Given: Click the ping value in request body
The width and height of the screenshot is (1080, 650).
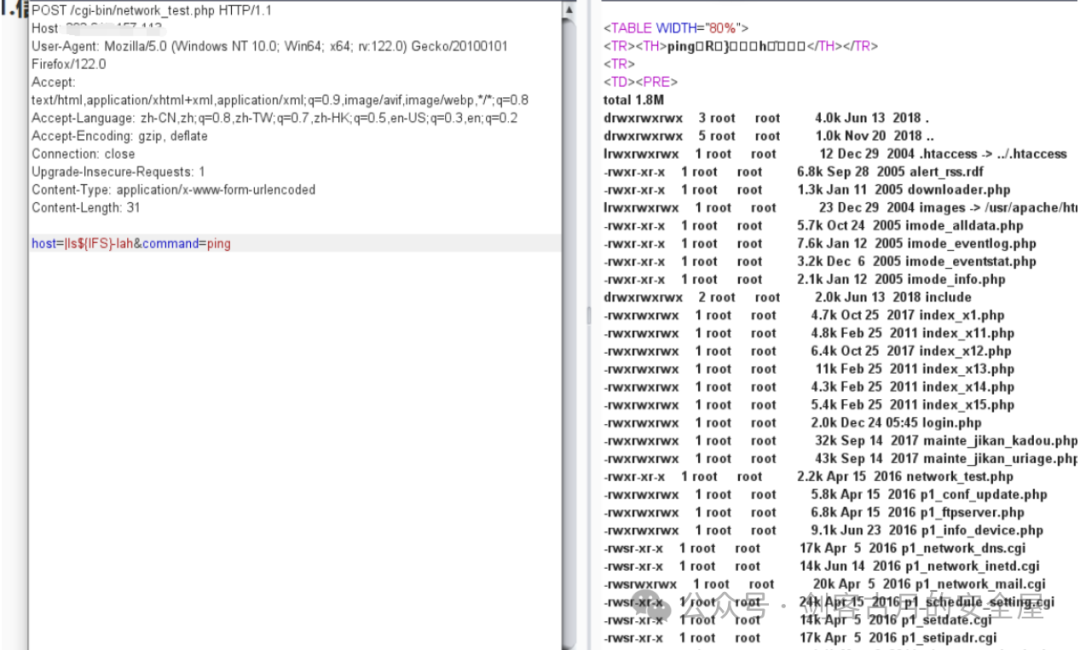Looking at the screenshot, I should 218,243.
